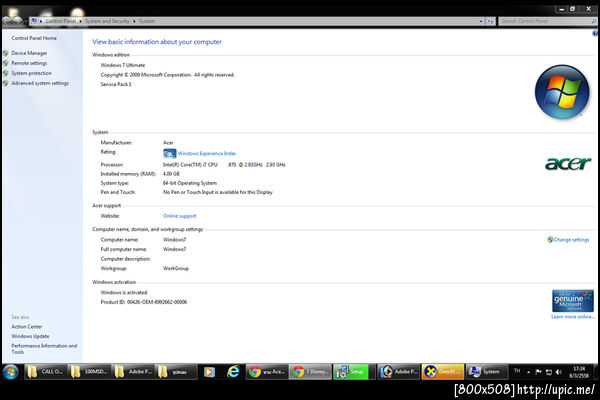The width and height of the screenshot is (600, 400).
Task: Show hidden tray icons arrow
Action: tap(528, 372)
